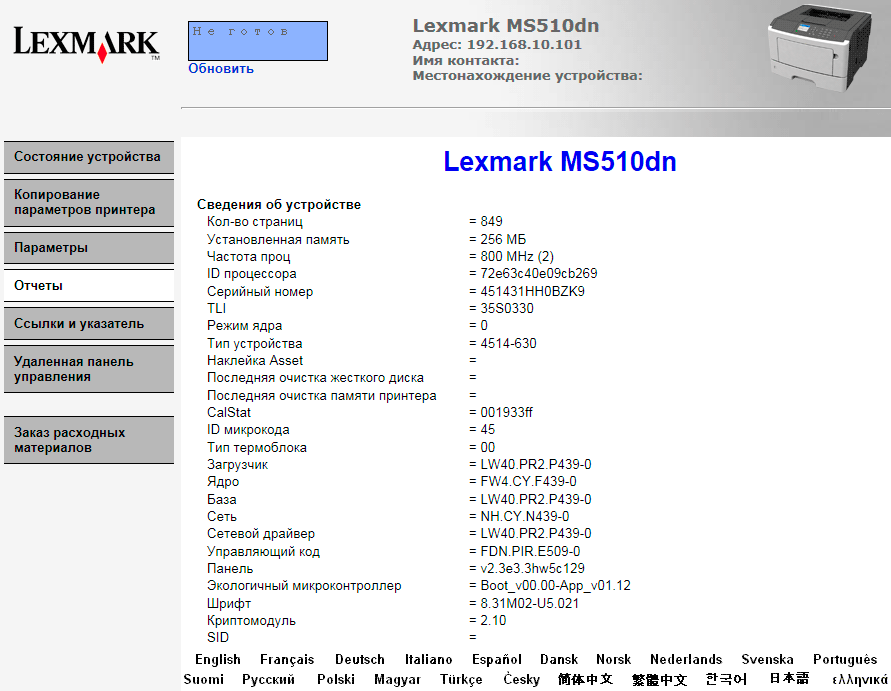
Task: Click CalStat value 001933ff
Action: click(506, 413)
